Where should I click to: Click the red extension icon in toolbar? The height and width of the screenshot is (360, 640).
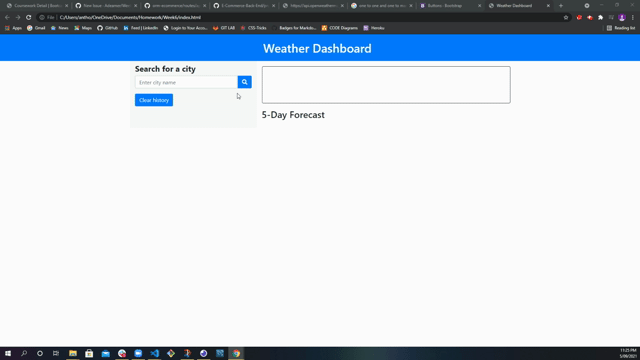(x=579, y=18)
